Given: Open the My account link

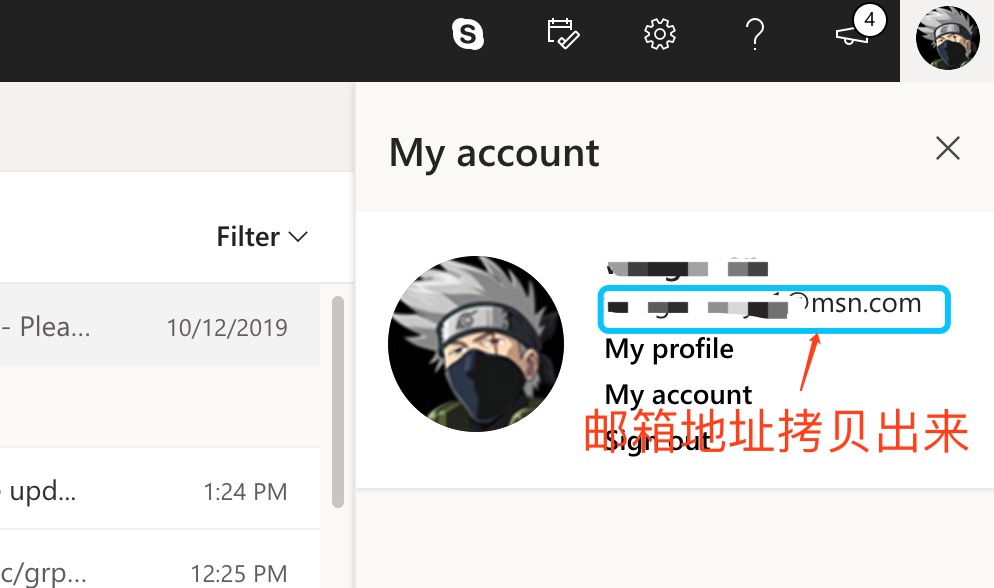Looking at the screenshot, I should pyautogui.click(x=678, y=394).
